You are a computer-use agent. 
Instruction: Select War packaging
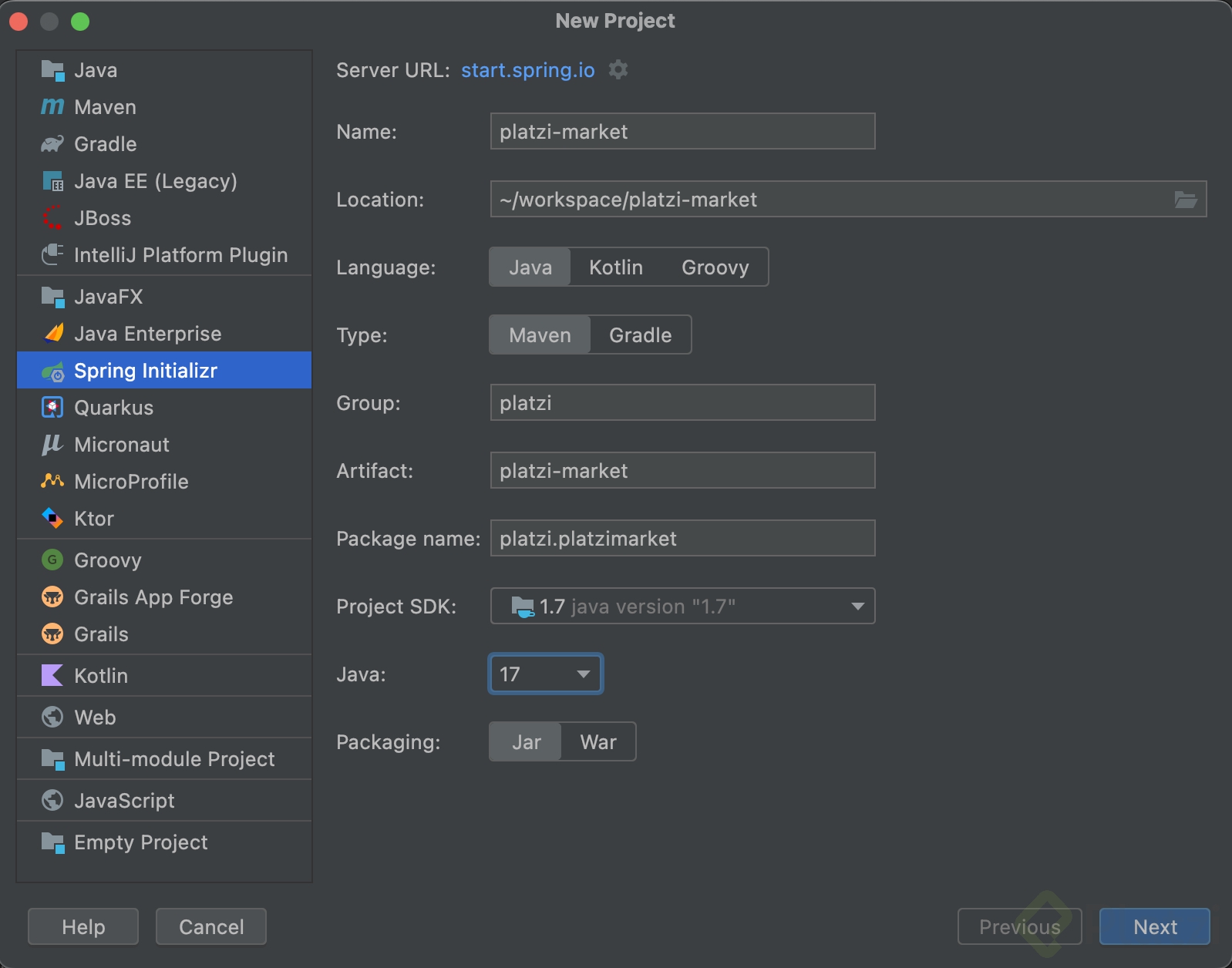point(598,741)
